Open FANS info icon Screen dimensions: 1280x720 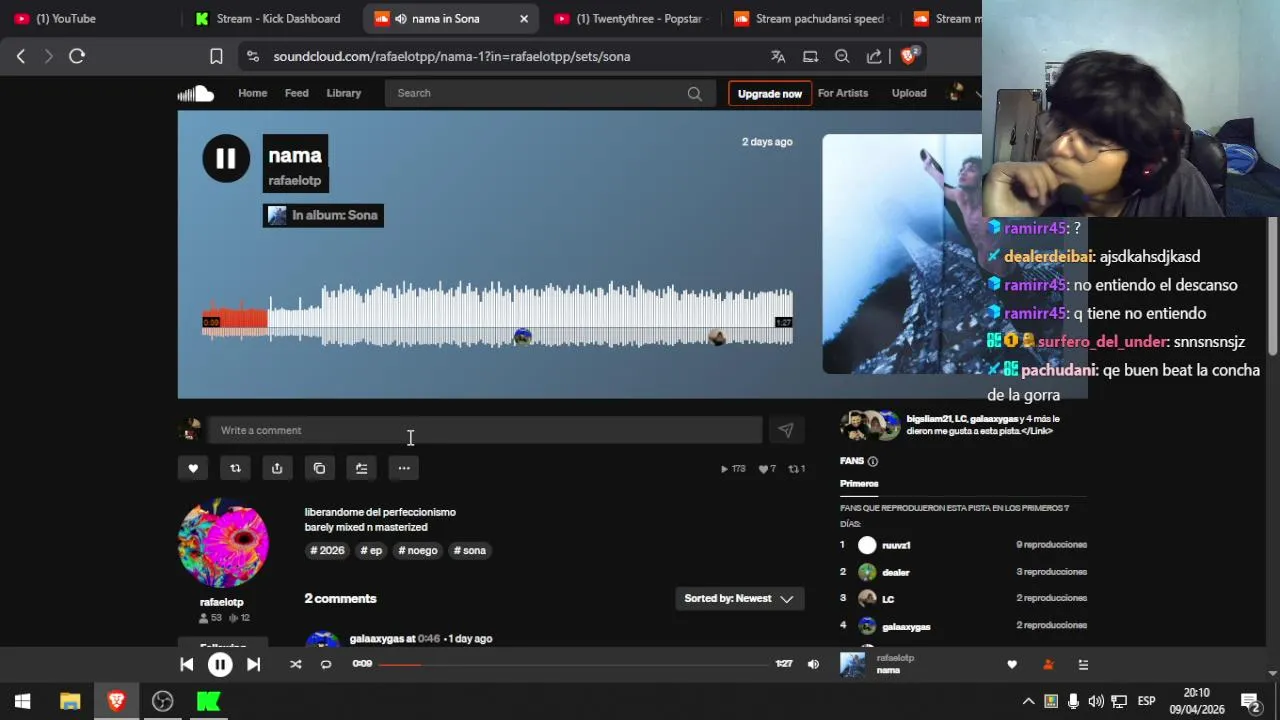click(x=872, y=461)
